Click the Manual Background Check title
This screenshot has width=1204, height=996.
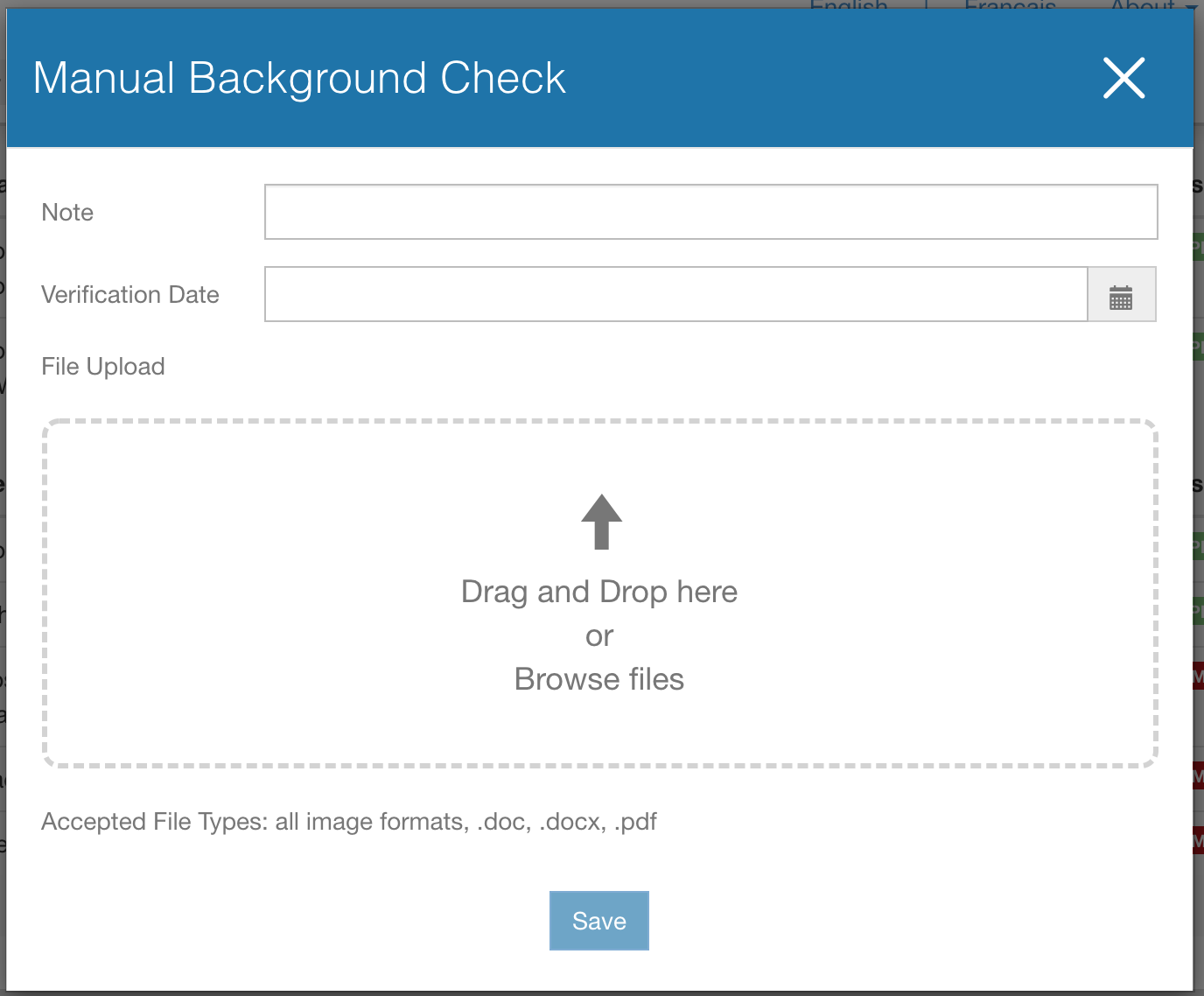click(298, 78)
